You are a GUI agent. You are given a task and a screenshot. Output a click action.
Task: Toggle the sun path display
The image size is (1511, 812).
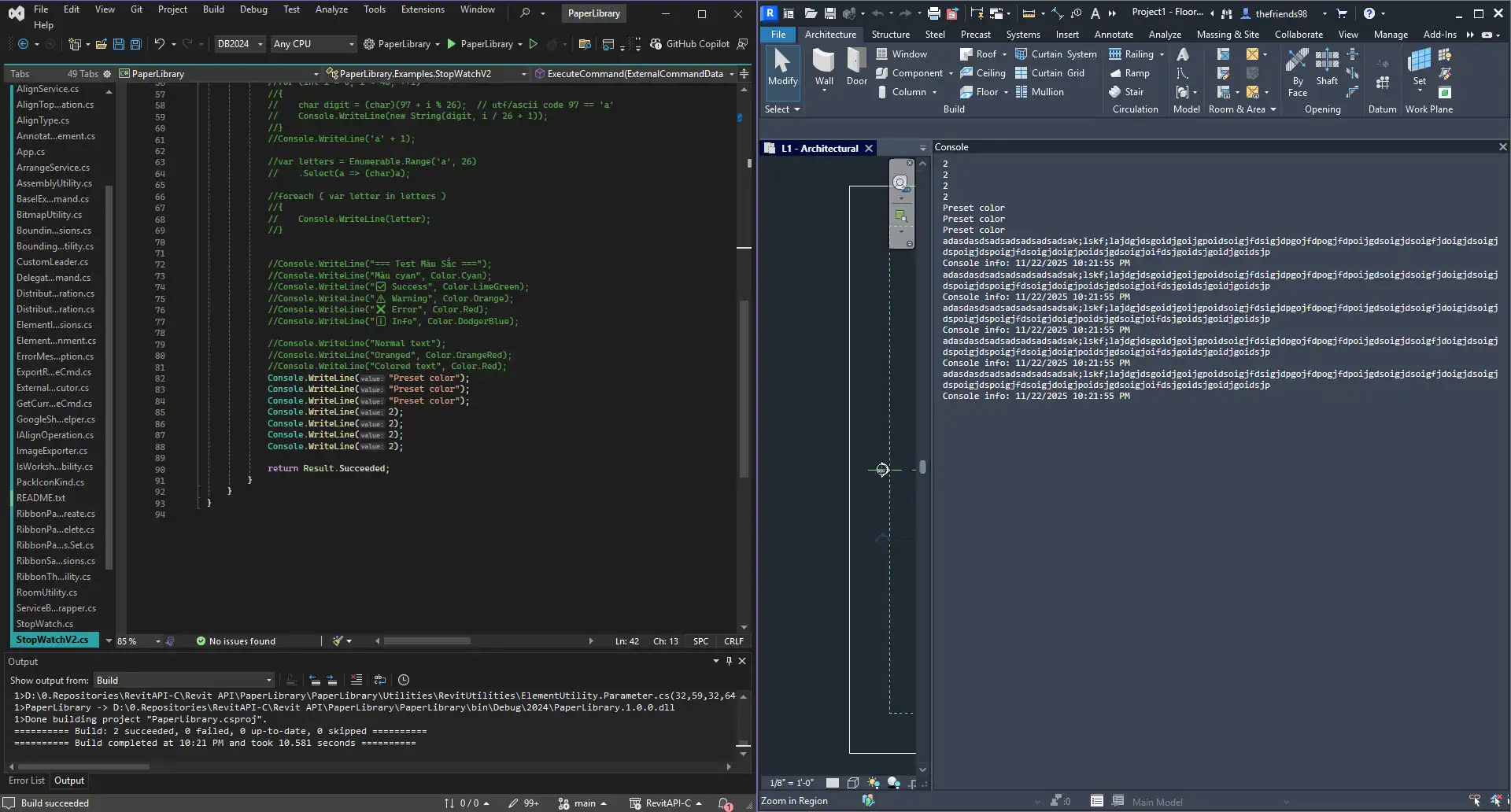pos(874,783)
